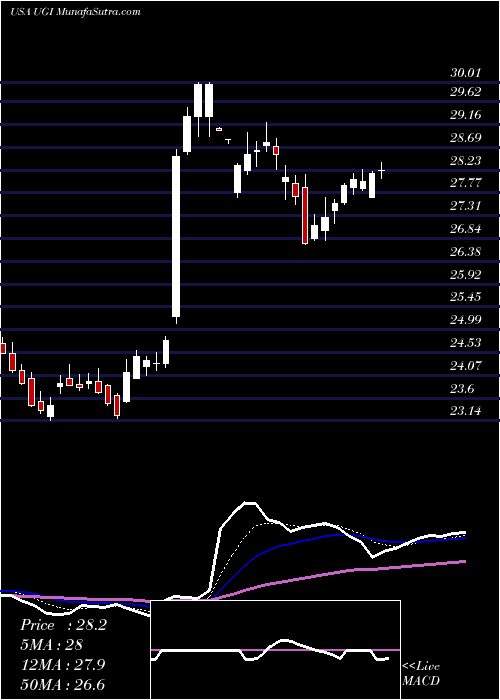Click the 24.07 price axis label

[x=466, y=366]
